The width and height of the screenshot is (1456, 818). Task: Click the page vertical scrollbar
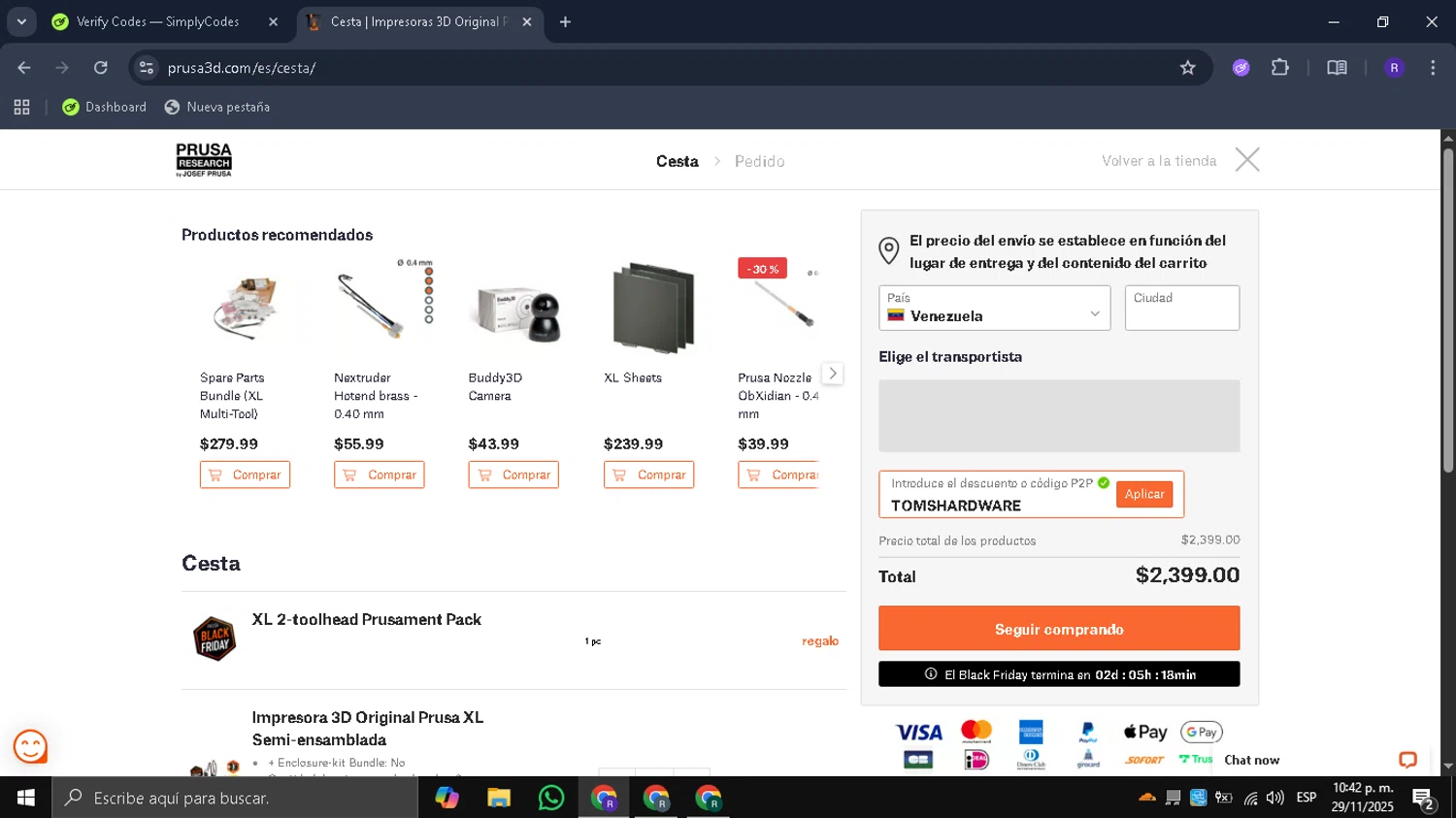tap(1448, 311)
